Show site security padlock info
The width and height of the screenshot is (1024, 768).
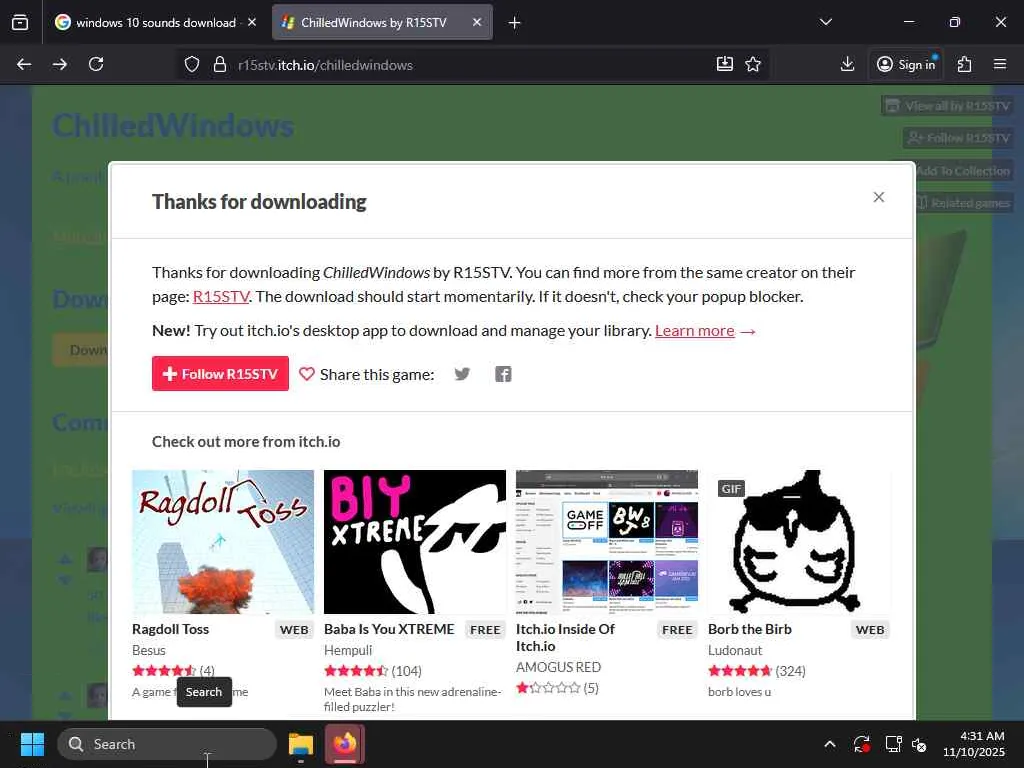point(220,64)
